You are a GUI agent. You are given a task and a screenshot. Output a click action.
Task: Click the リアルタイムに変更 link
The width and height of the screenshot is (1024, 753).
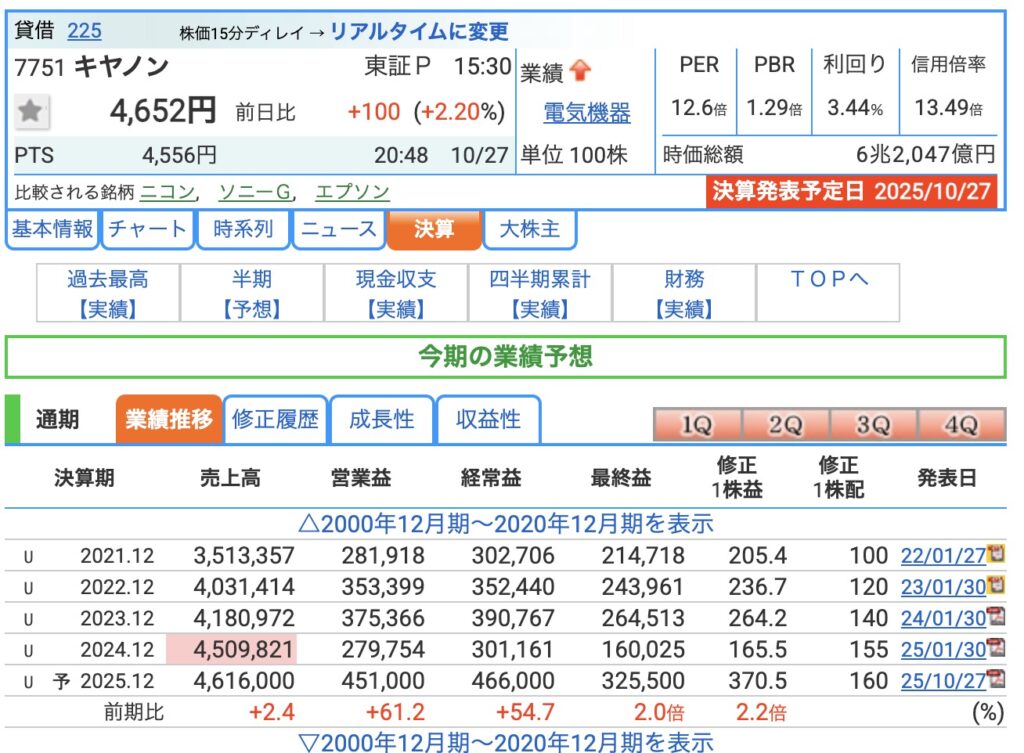click(418, 32)
